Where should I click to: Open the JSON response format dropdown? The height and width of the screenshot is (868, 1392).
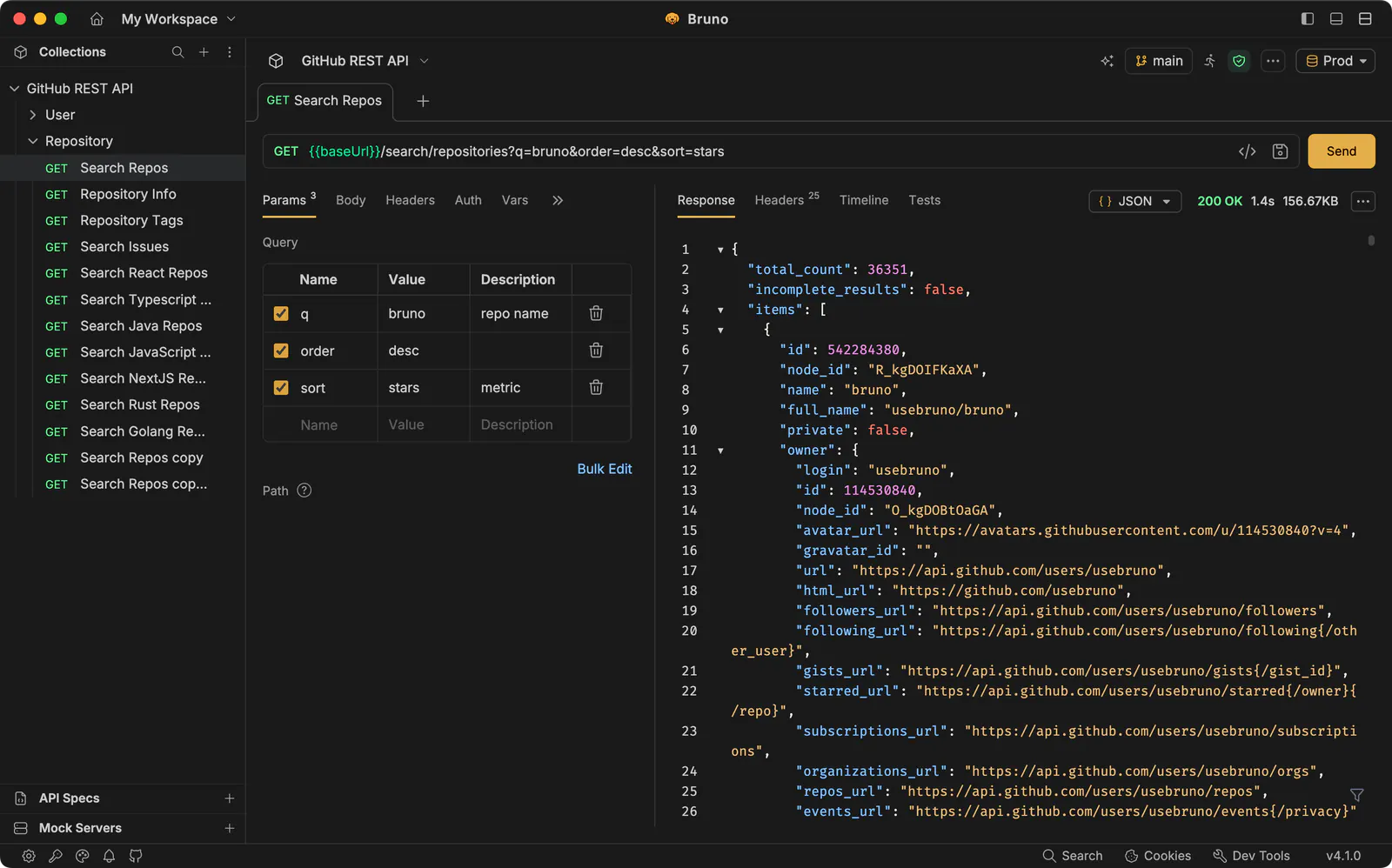(x=1135, y=201)
